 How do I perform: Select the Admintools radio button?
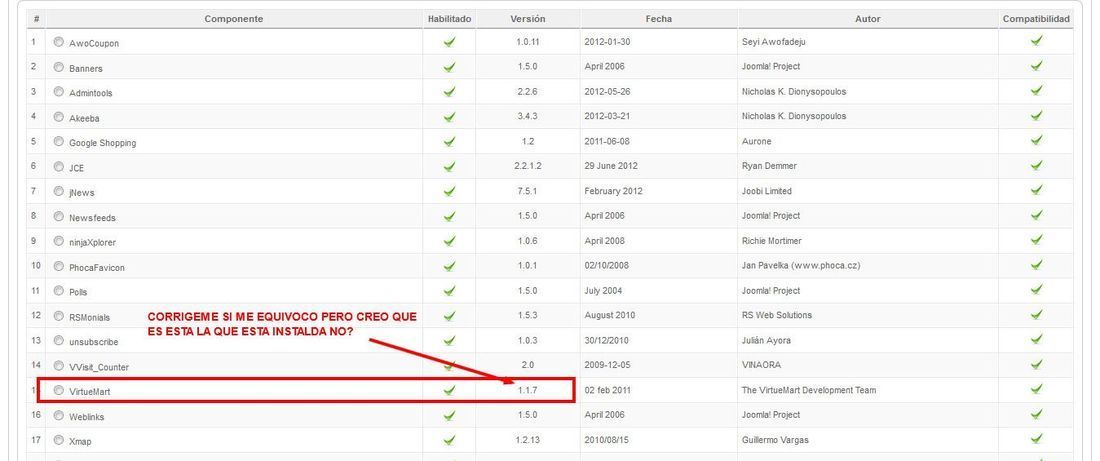59,91
